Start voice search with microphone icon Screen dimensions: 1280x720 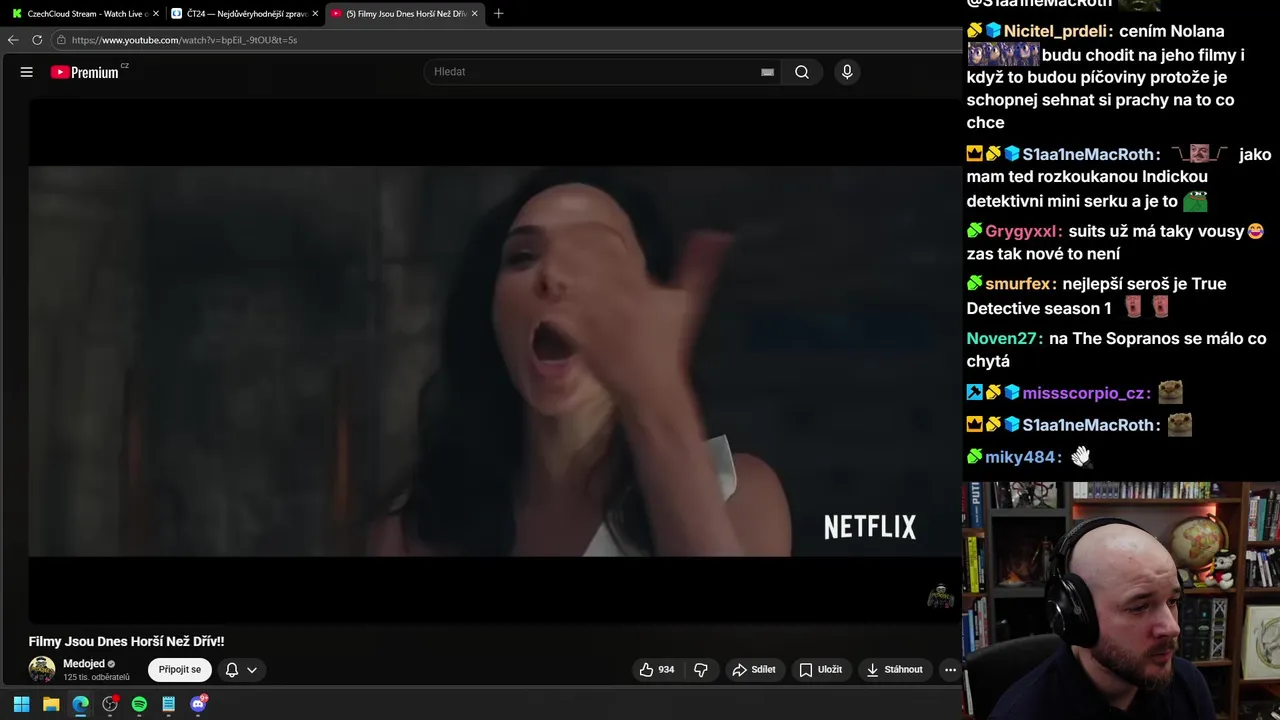coord(847,72)
